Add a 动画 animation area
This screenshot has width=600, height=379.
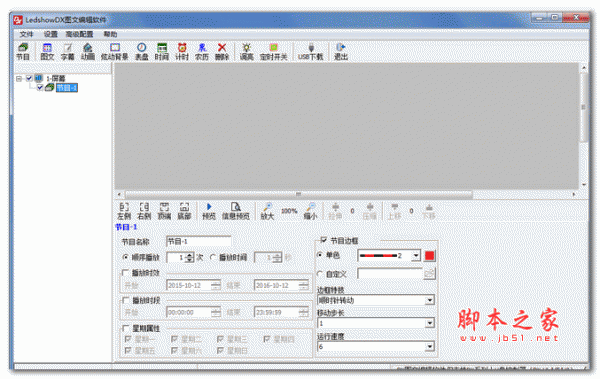pos(88,52)
